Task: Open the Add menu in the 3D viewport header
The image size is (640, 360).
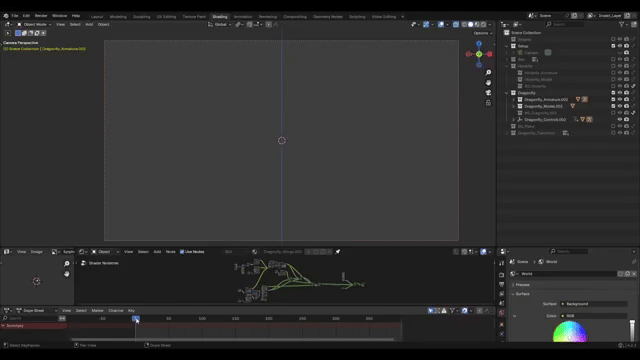Action: click(89, 24)
